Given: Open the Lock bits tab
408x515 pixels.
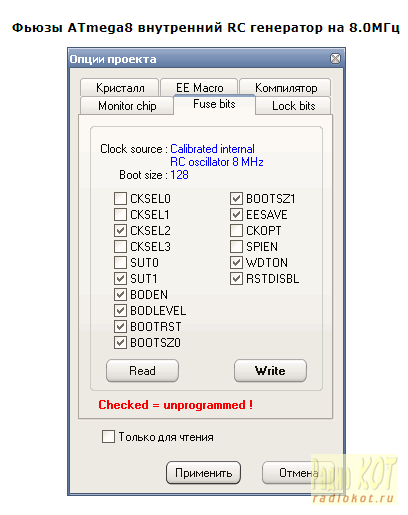Looking at the screenshot, I should (x=293, y=106).
